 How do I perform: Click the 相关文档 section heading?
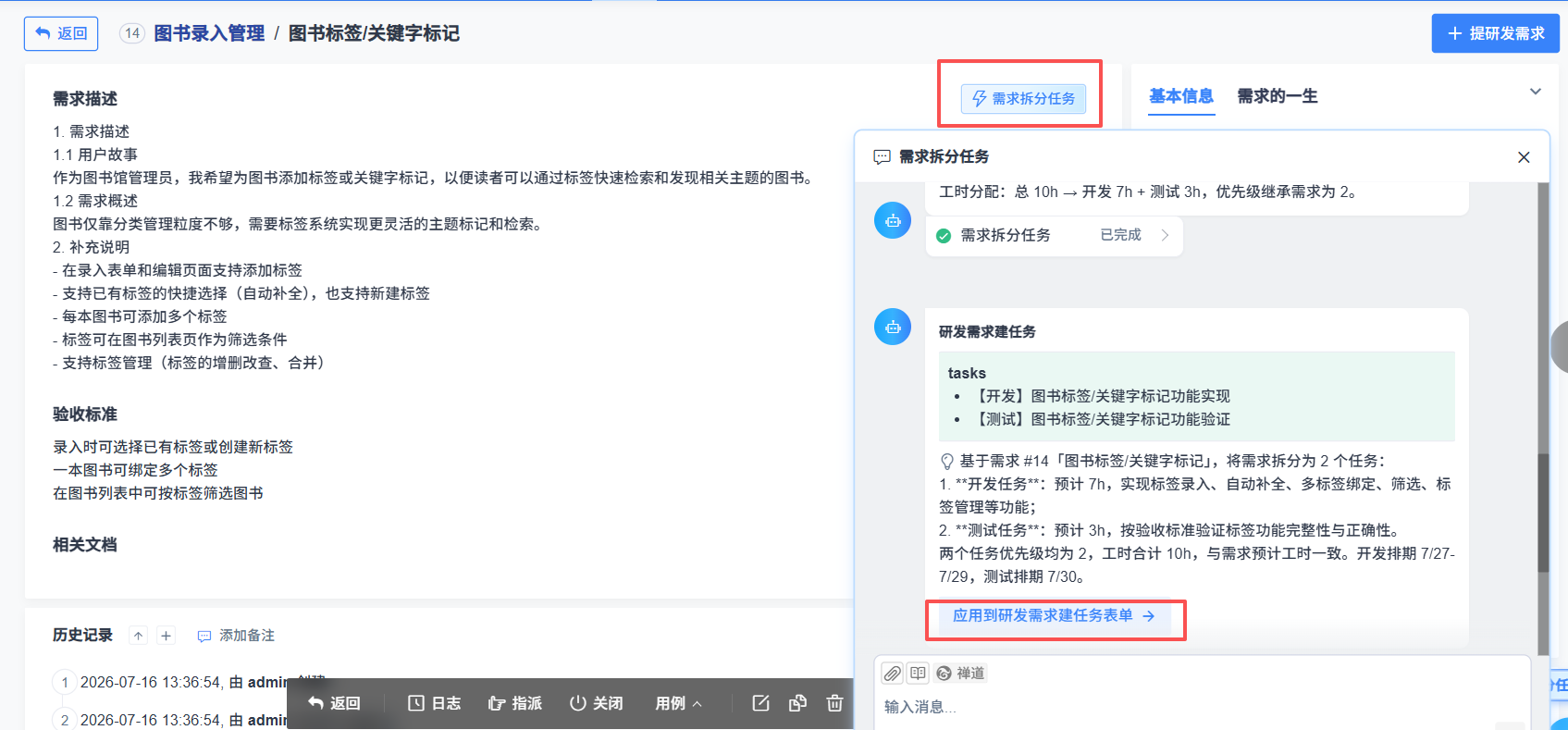[85, 545]
